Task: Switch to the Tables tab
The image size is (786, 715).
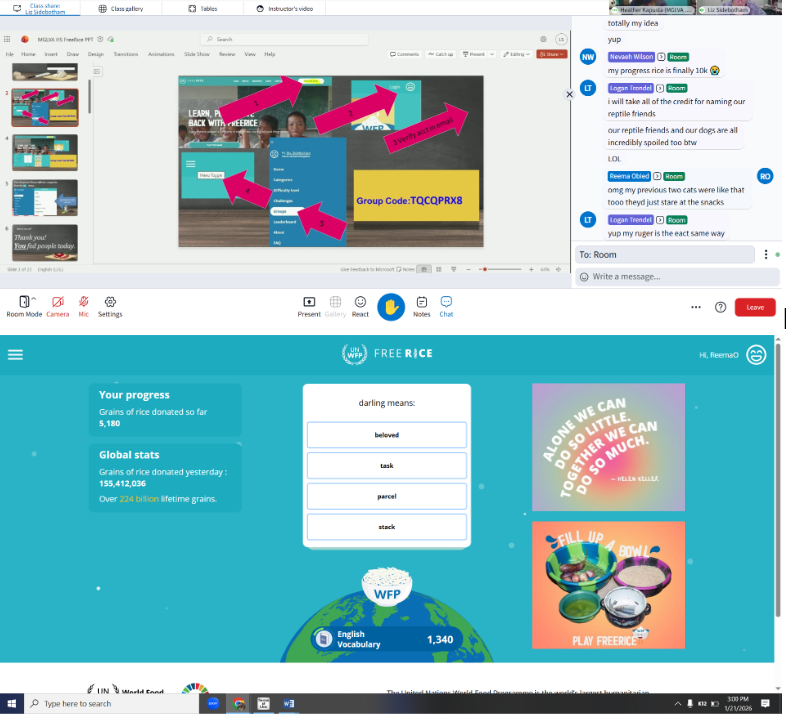Action: tap(203, 9)
